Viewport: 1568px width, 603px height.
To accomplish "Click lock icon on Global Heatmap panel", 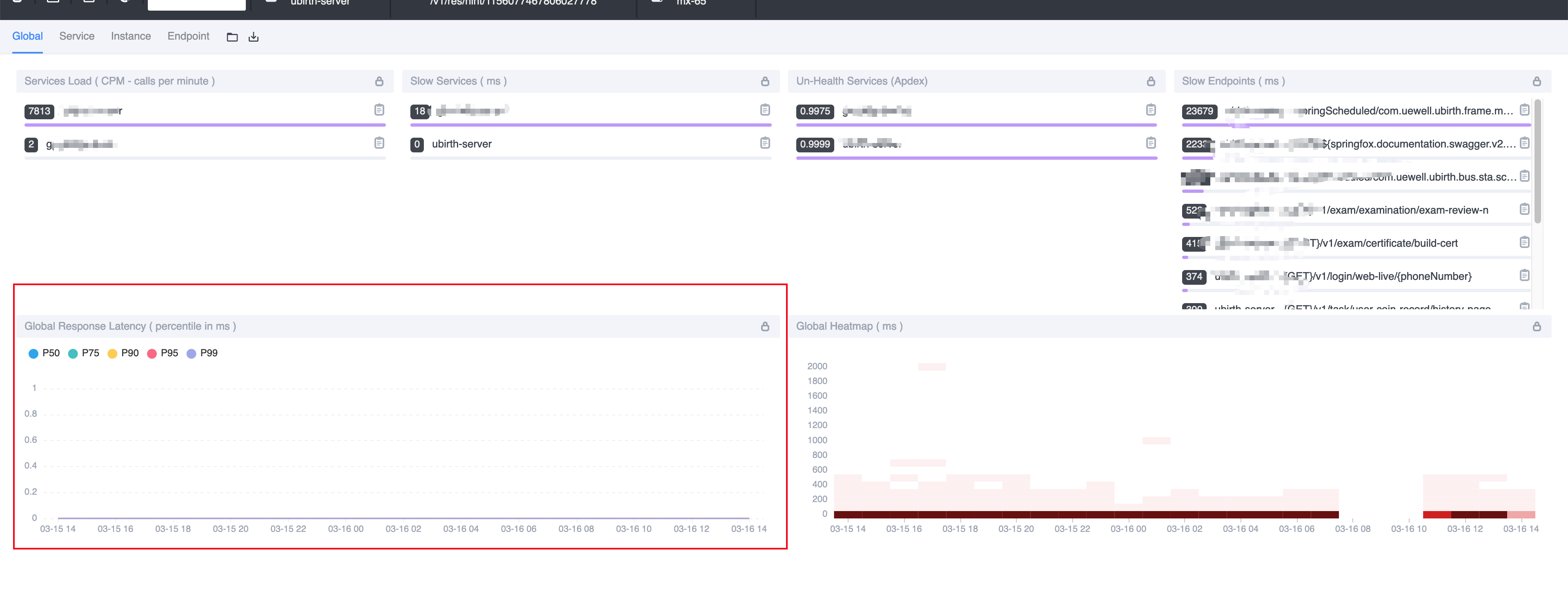I will click(1536, 327).
